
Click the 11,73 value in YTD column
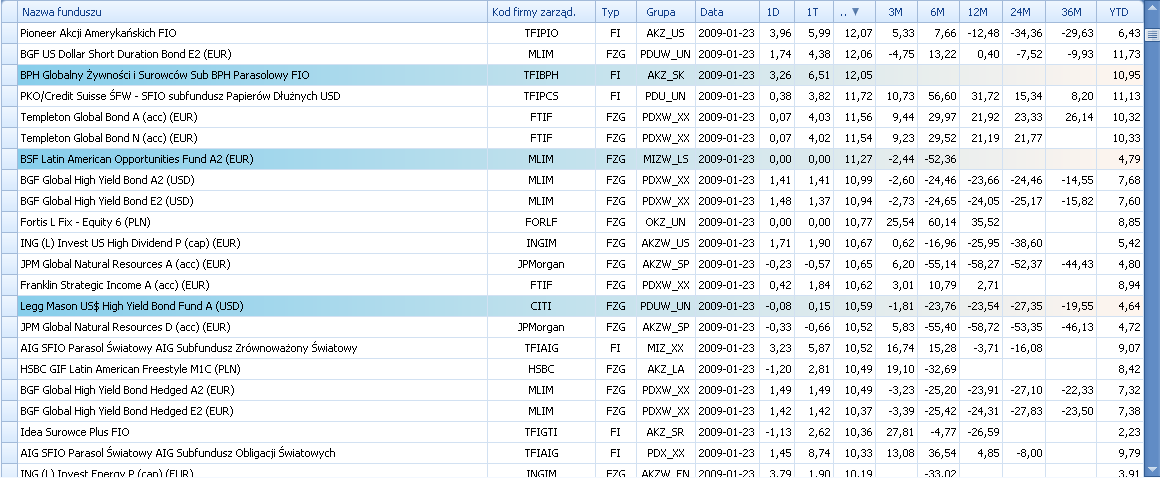pos(1120,54)
